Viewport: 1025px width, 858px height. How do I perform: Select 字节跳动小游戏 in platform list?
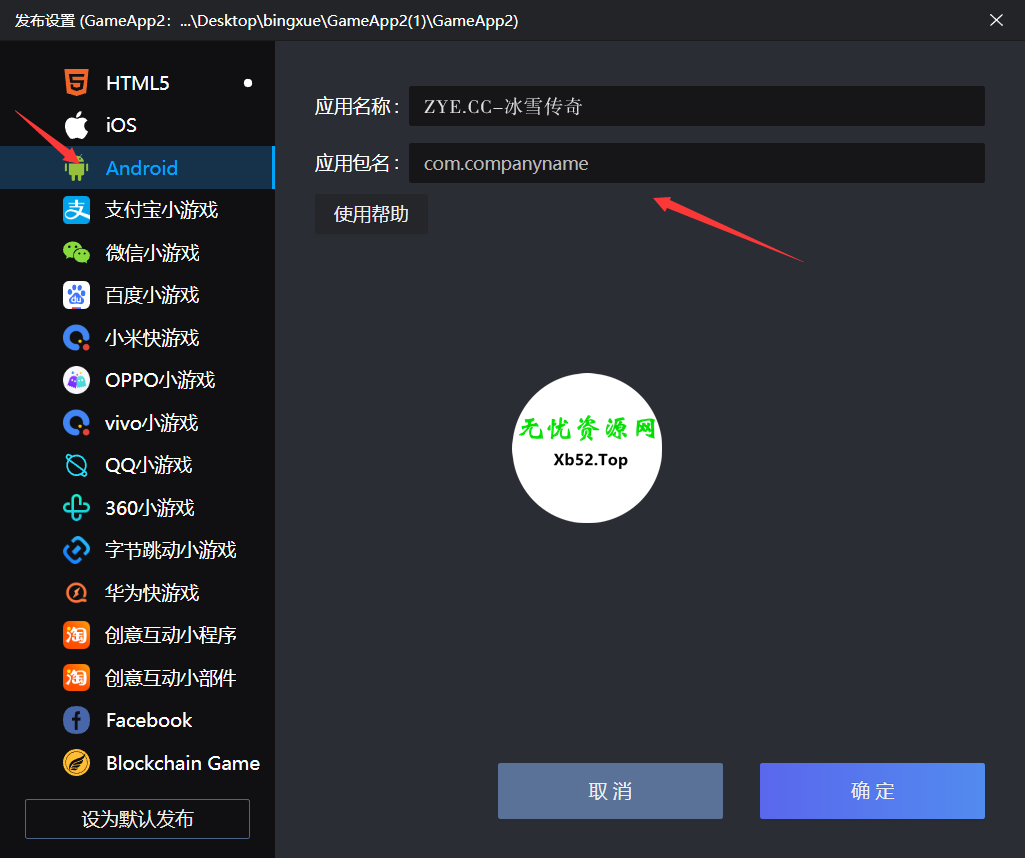(x=137, y=550)
